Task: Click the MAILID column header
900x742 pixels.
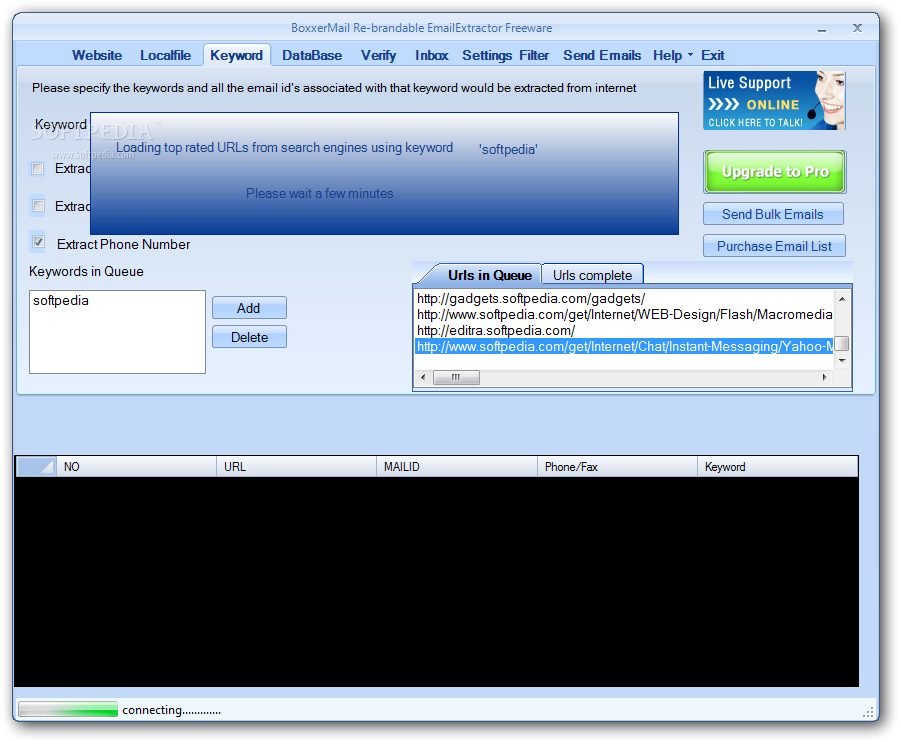Action: click(x=456, y=467)
